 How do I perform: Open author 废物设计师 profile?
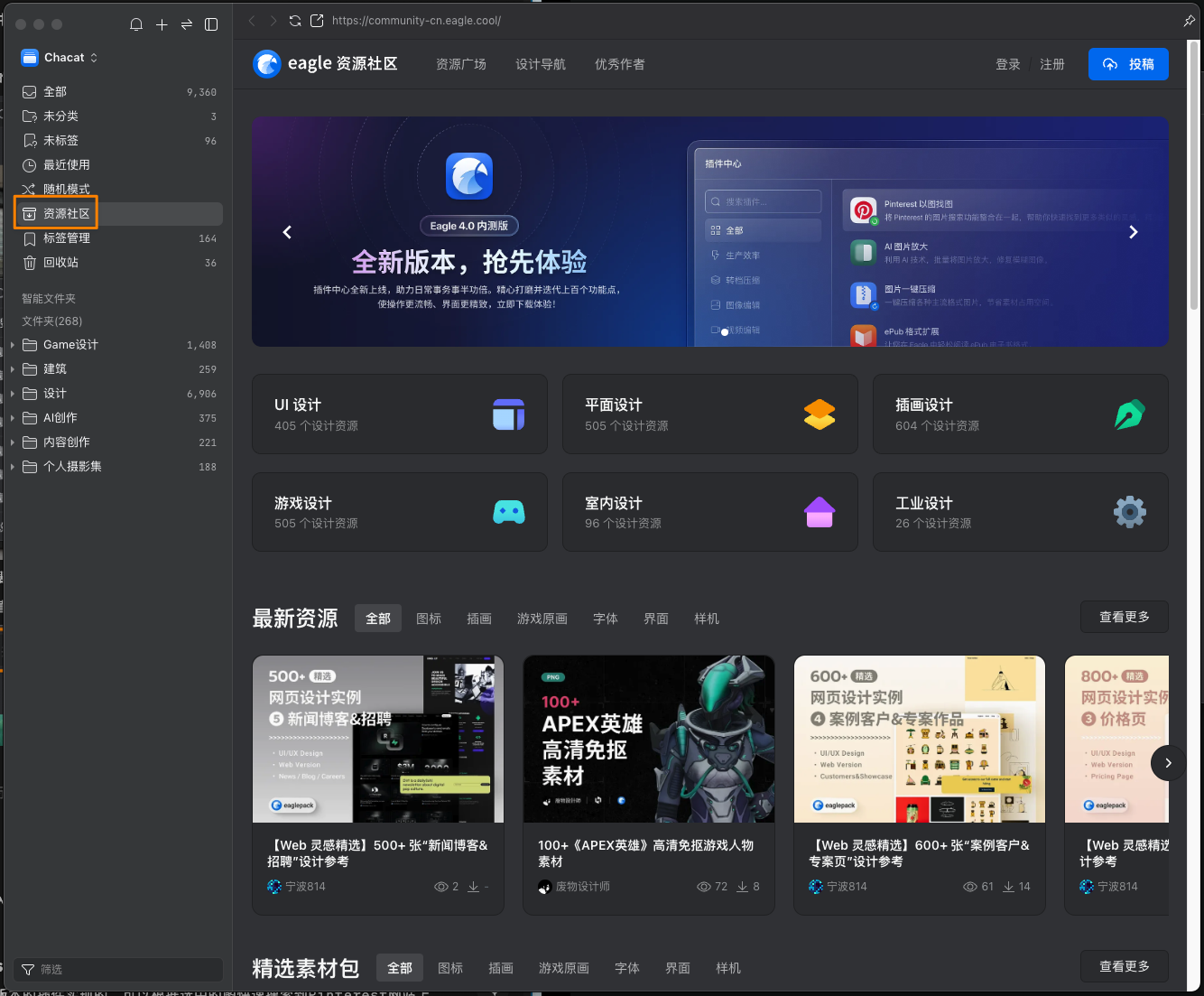tap(574, 887)
